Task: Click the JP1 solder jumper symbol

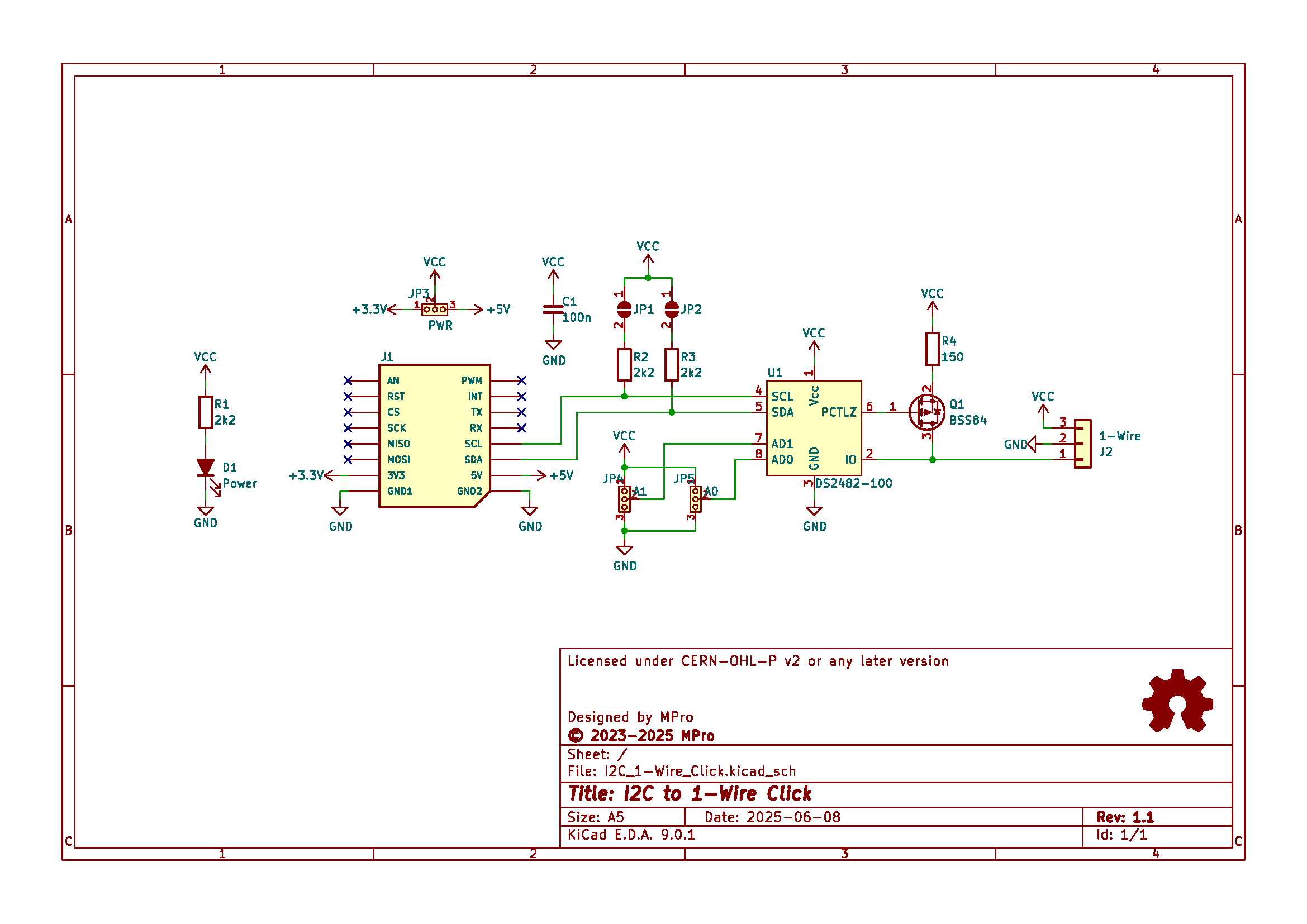Action: pos(625,309)
